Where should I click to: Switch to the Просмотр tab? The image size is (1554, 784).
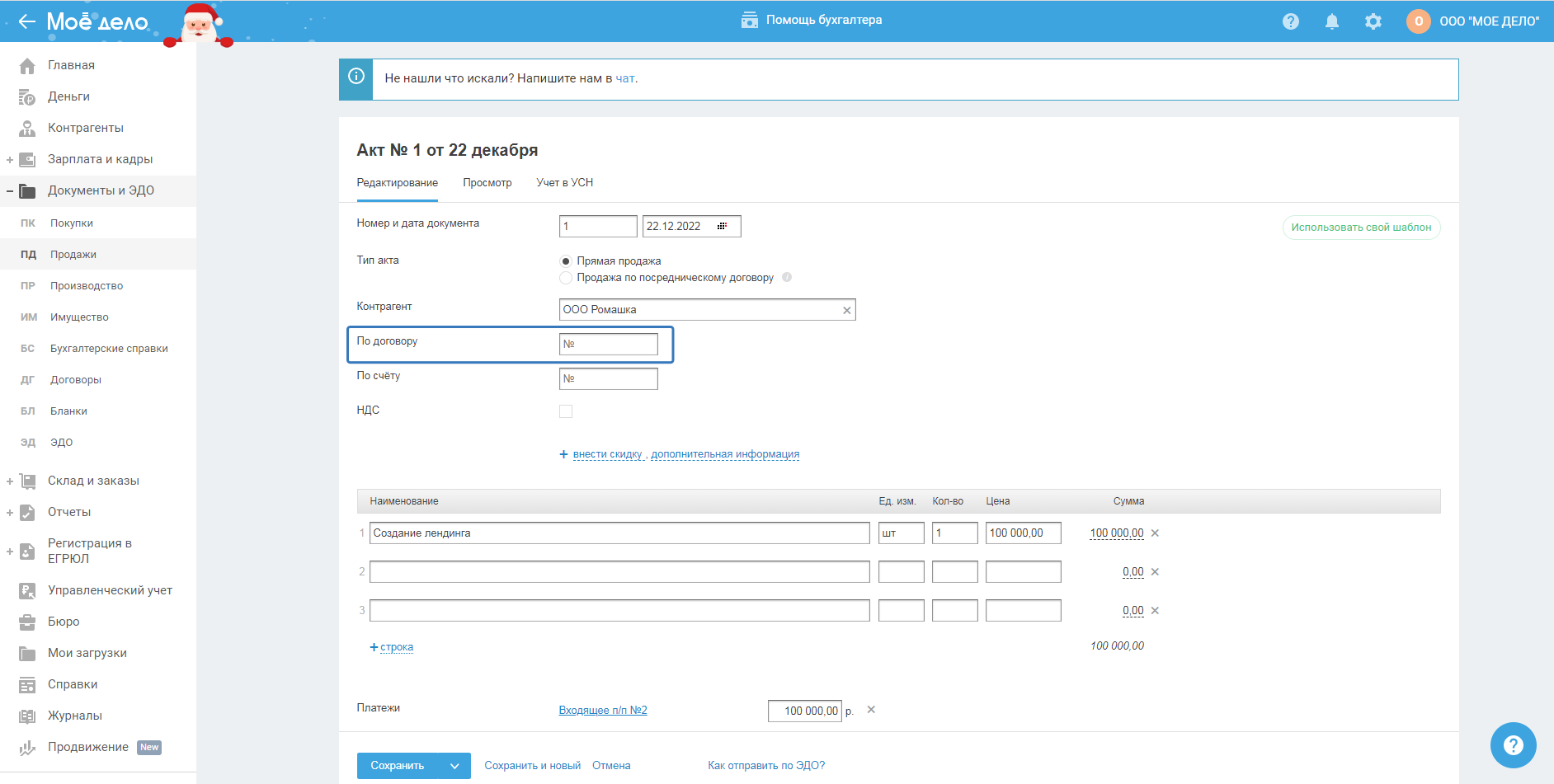tap(487, 183)
